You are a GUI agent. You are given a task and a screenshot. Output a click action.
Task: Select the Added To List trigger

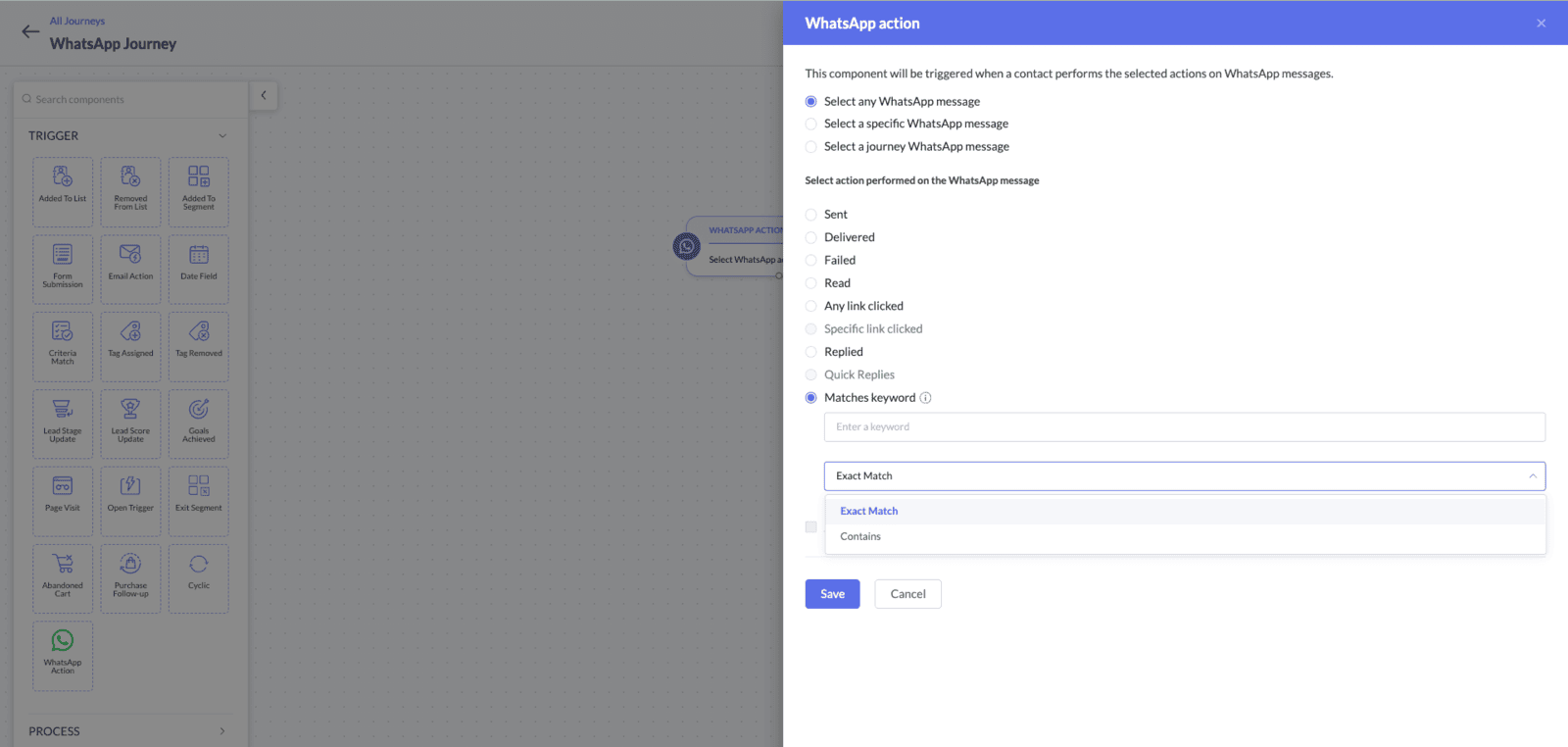(x=63, y=192)
